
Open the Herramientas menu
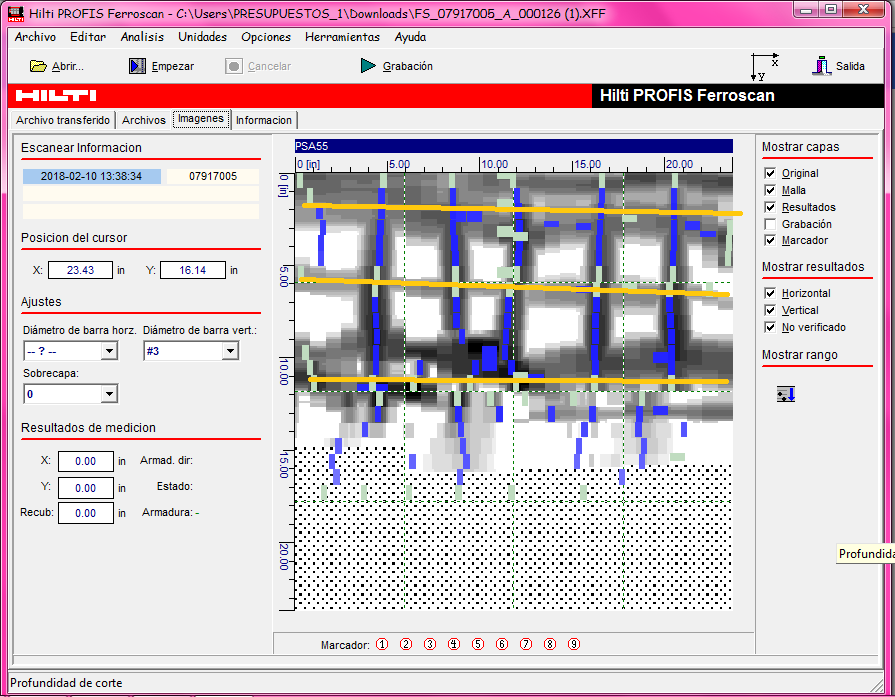pyautogui.click(x=342, y=37)
